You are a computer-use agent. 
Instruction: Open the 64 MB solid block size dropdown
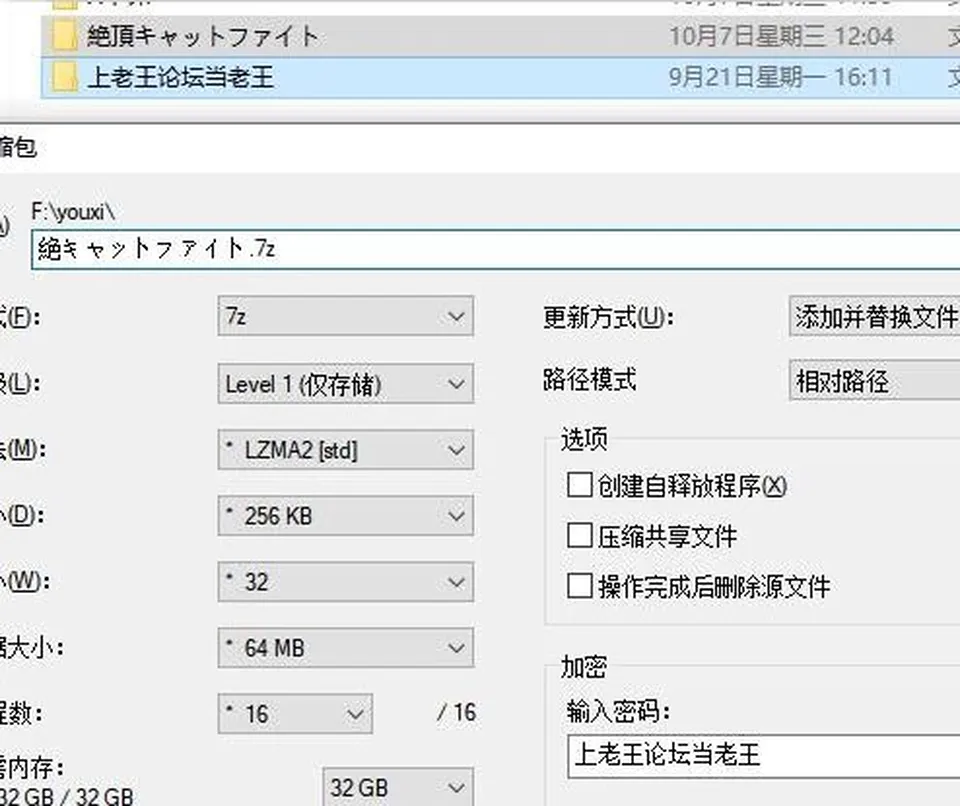[345, 647]
